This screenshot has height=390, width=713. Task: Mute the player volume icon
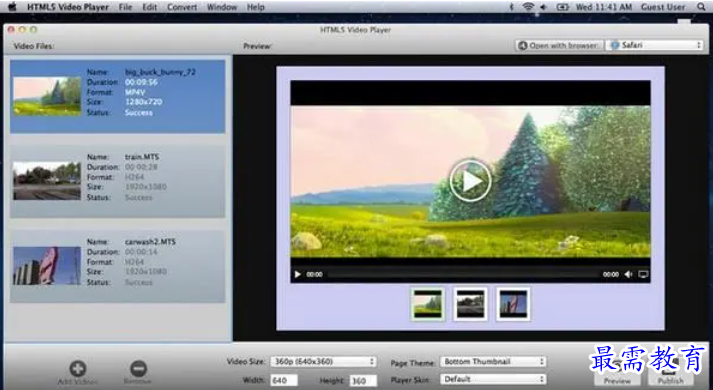(628, 274)
